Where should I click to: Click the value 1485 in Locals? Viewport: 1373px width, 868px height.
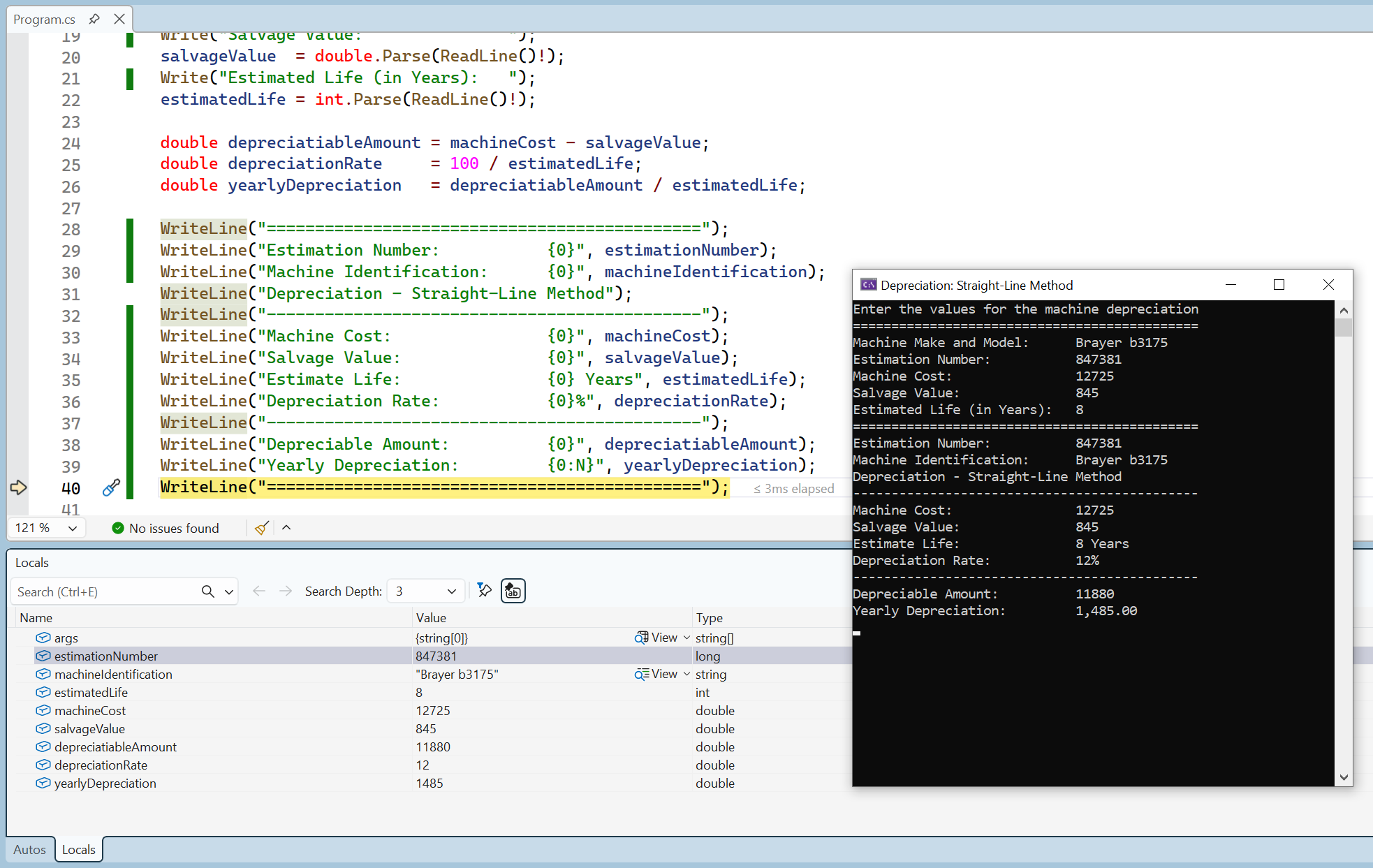tap(429, 783)
